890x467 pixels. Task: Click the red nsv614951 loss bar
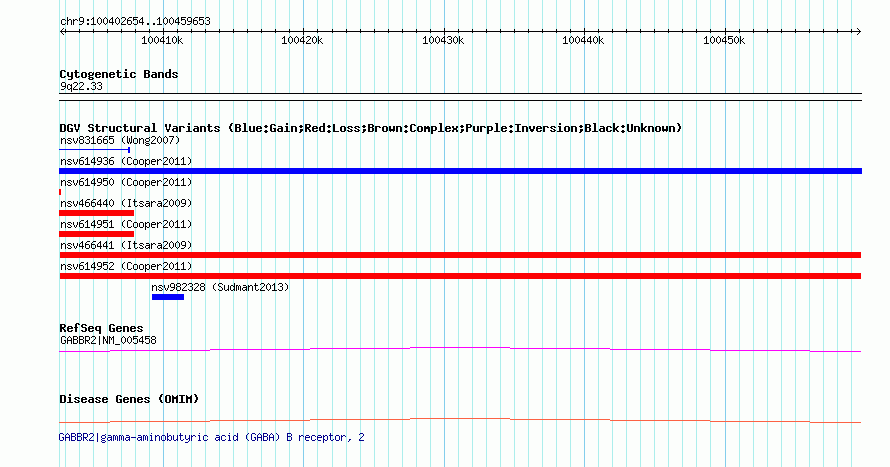(x=96, y=234)
